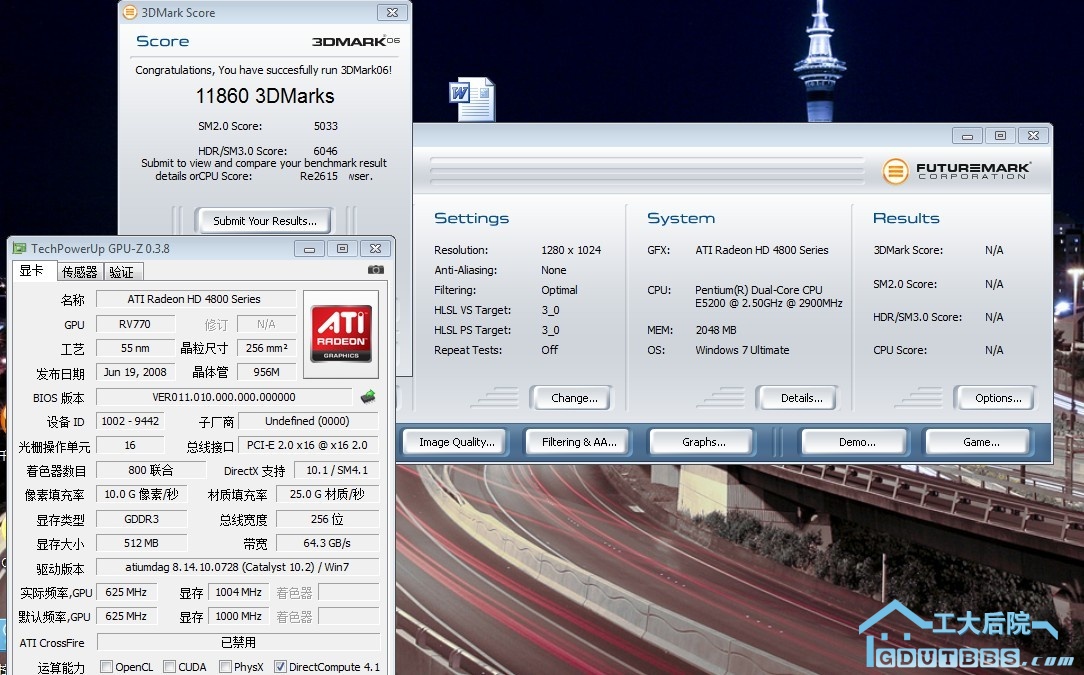Click the RV770 GPU field

point(136,324)
